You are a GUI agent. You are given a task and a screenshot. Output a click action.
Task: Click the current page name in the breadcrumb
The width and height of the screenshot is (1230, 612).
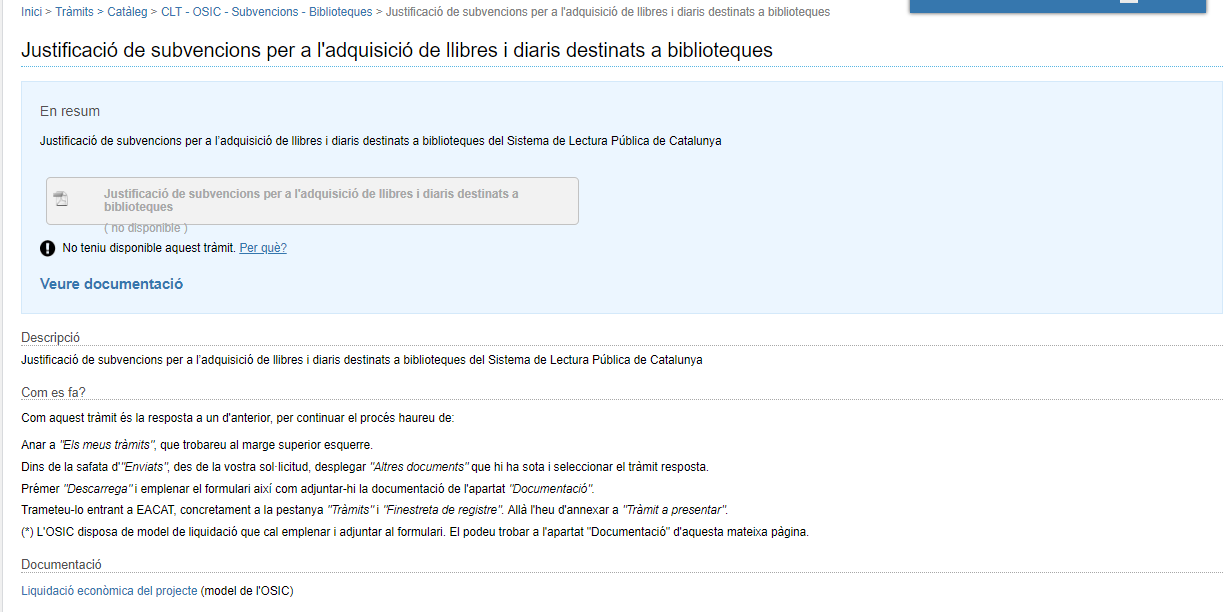point(607,12)
